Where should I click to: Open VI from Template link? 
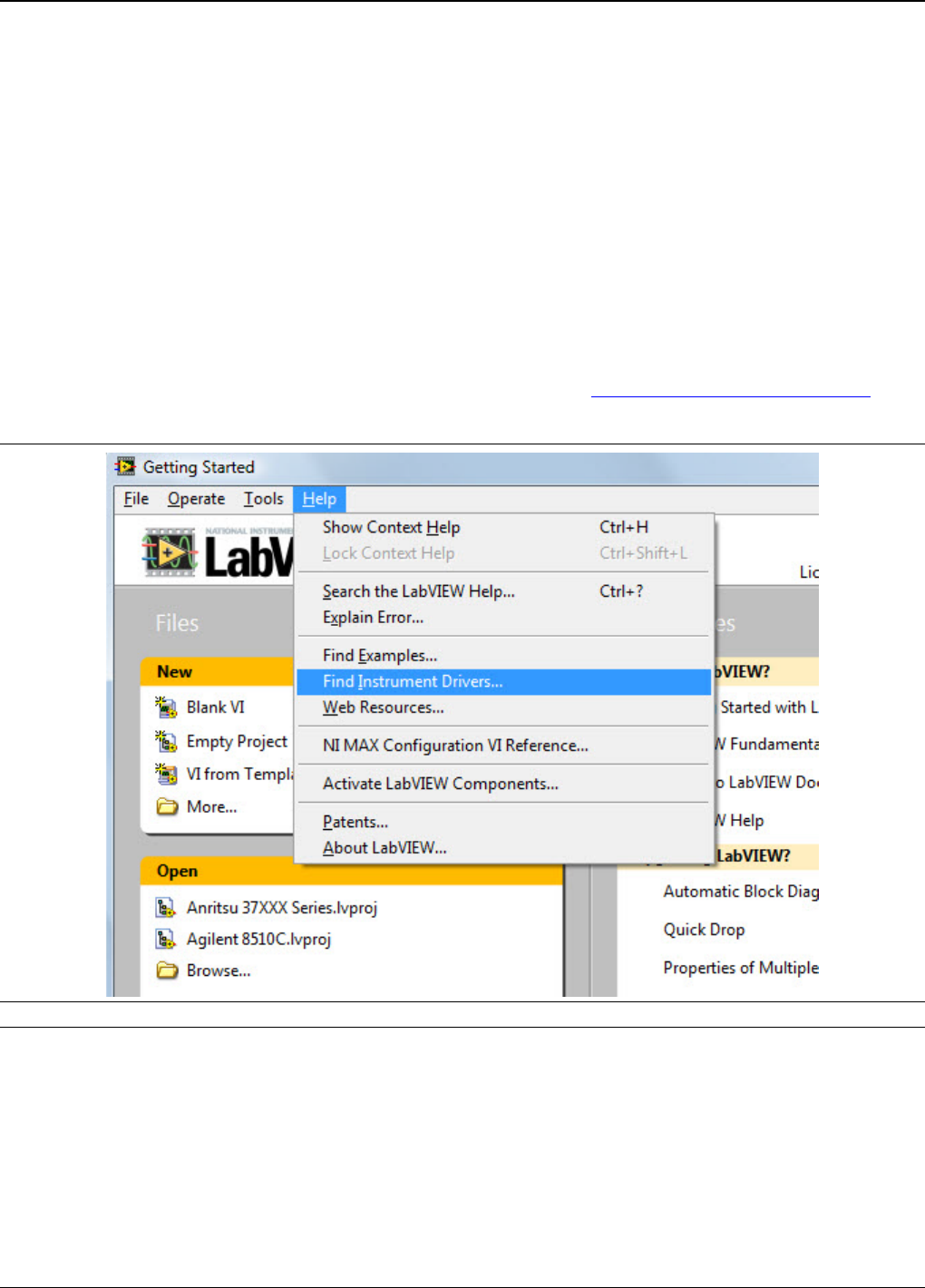(239, 774)
